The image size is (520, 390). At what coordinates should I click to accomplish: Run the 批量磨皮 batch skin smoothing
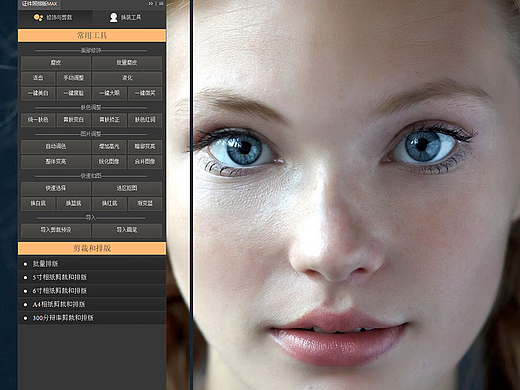pyautogui.click(x=127, y=63)
